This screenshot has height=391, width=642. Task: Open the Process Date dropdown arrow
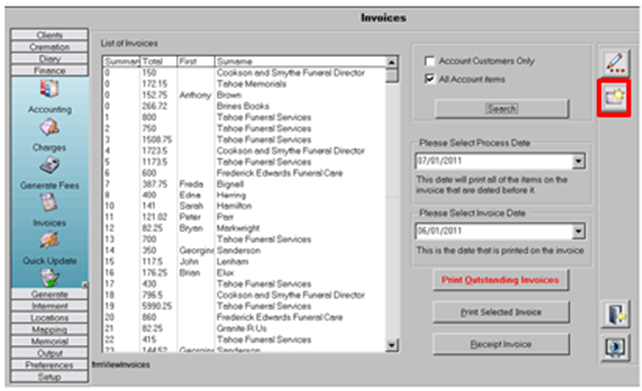pyautogui.click(x=578, y=161)
